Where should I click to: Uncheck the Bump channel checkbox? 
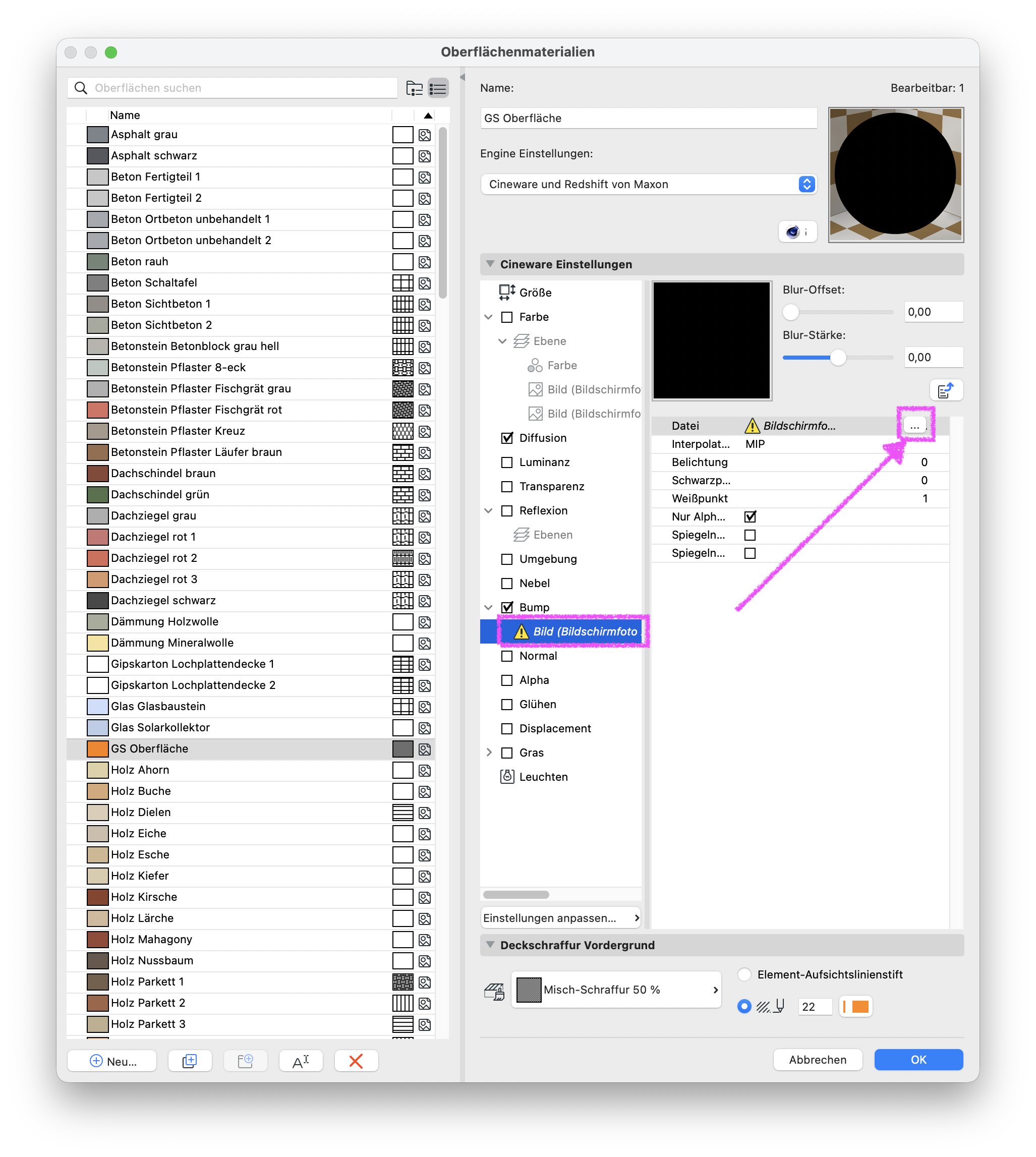click(x=506, y=608)
